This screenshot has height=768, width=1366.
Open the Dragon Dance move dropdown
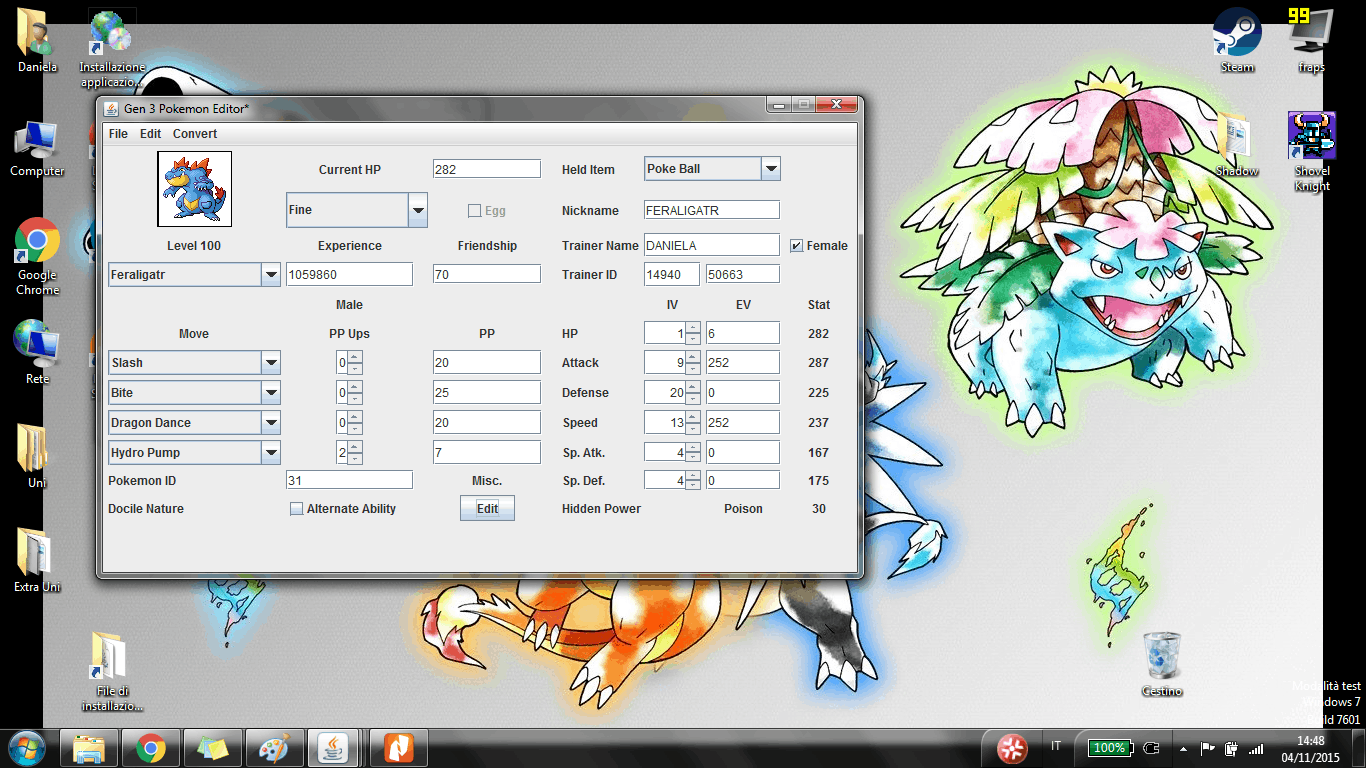tap(270, 423)
